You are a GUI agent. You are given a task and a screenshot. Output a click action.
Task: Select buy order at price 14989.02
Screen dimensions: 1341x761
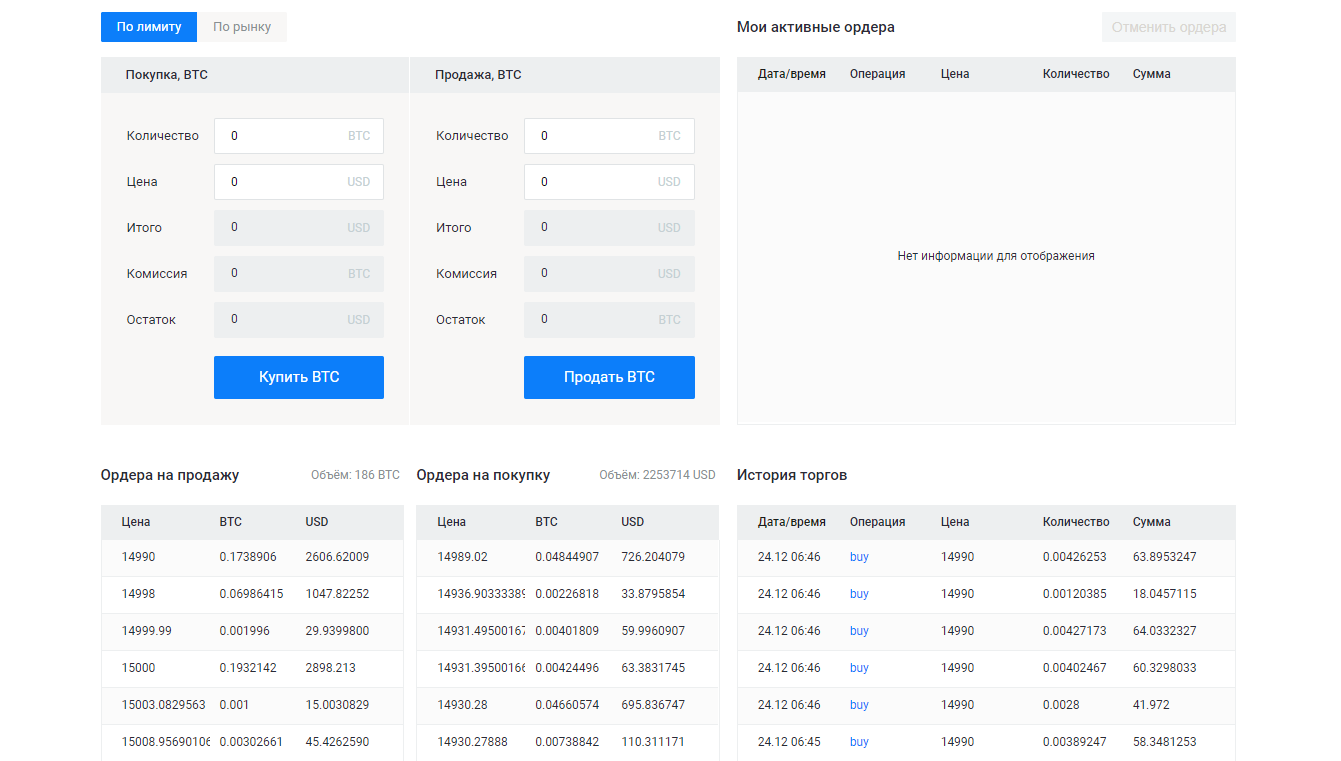[567, 557]
